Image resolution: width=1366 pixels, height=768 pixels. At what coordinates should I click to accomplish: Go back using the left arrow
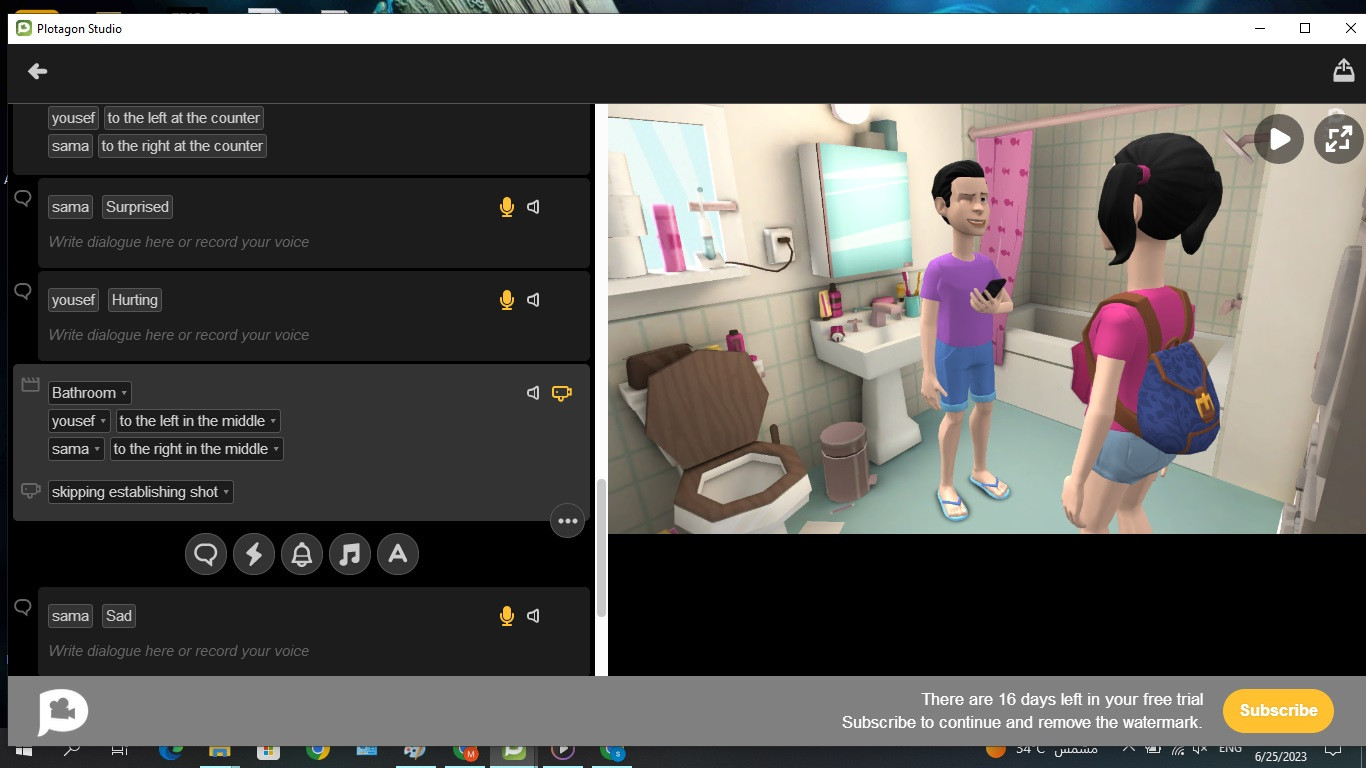click(x=37, y=71)
